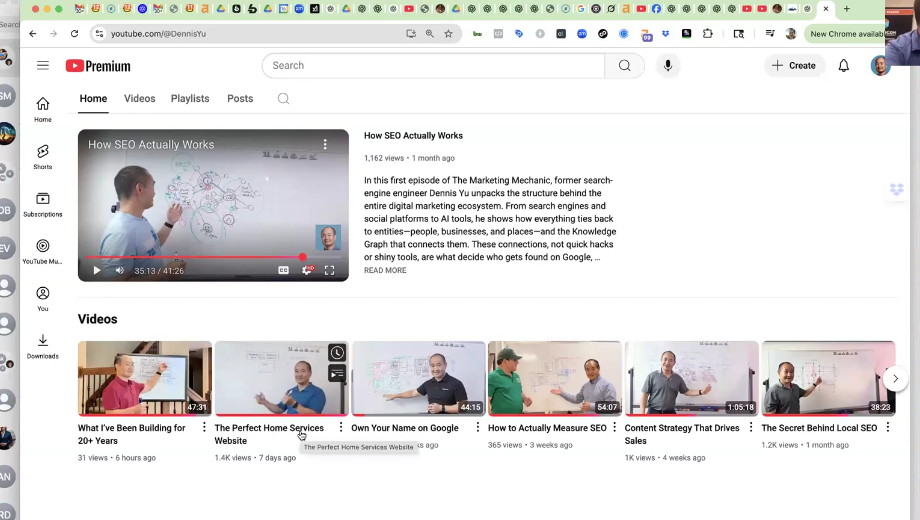This screenshot has height=520, width=920.
Task: Search within channel using magnifier icon
Action: click(x=283, y=99)
